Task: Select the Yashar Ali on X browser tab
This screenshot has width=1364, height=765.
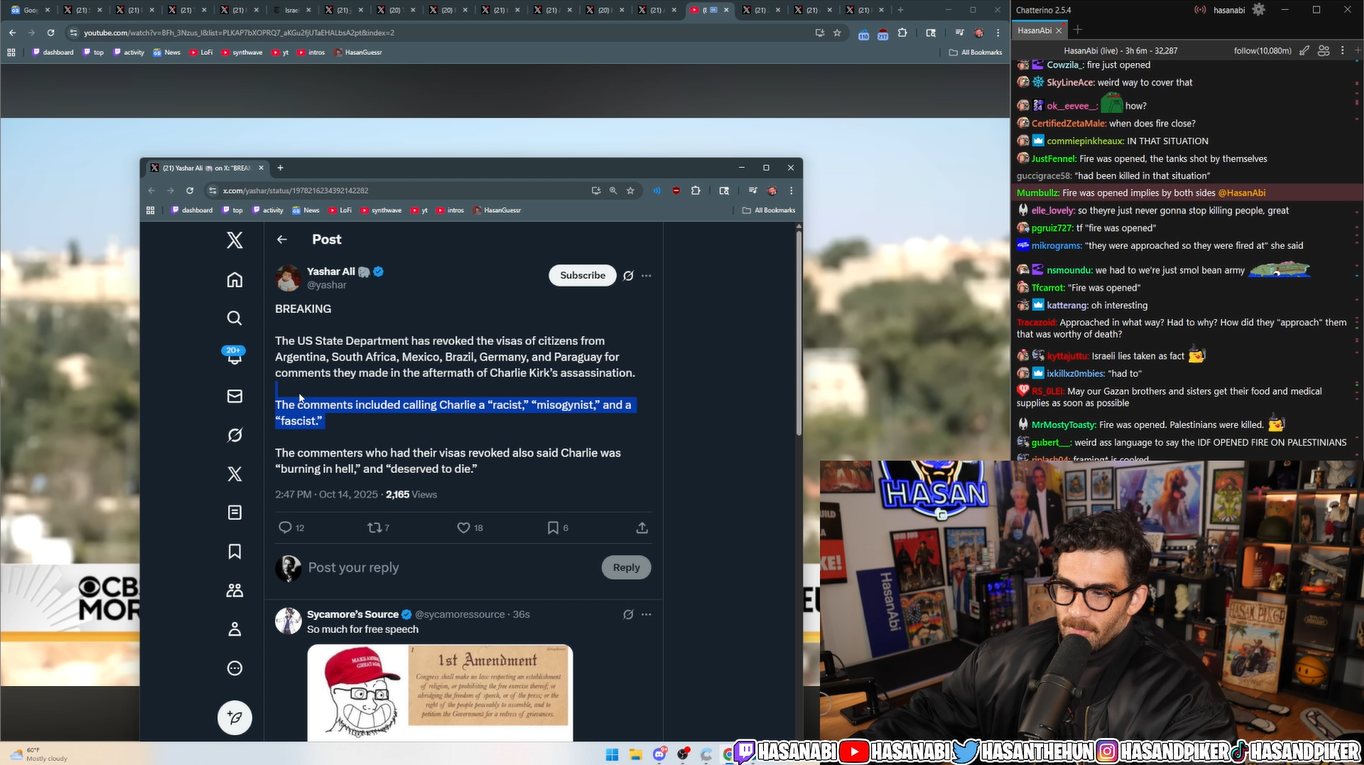Action: coord(207,168)
